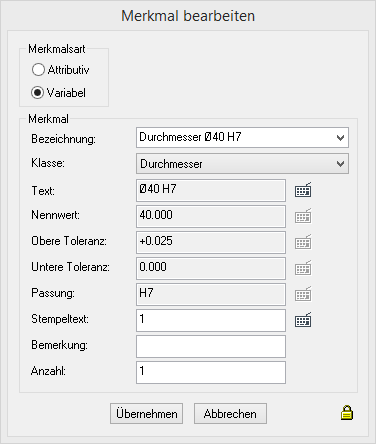Screen dimensions: 376x444
Task: Click the Merkmalsart group label
Action: pos(57,49)
